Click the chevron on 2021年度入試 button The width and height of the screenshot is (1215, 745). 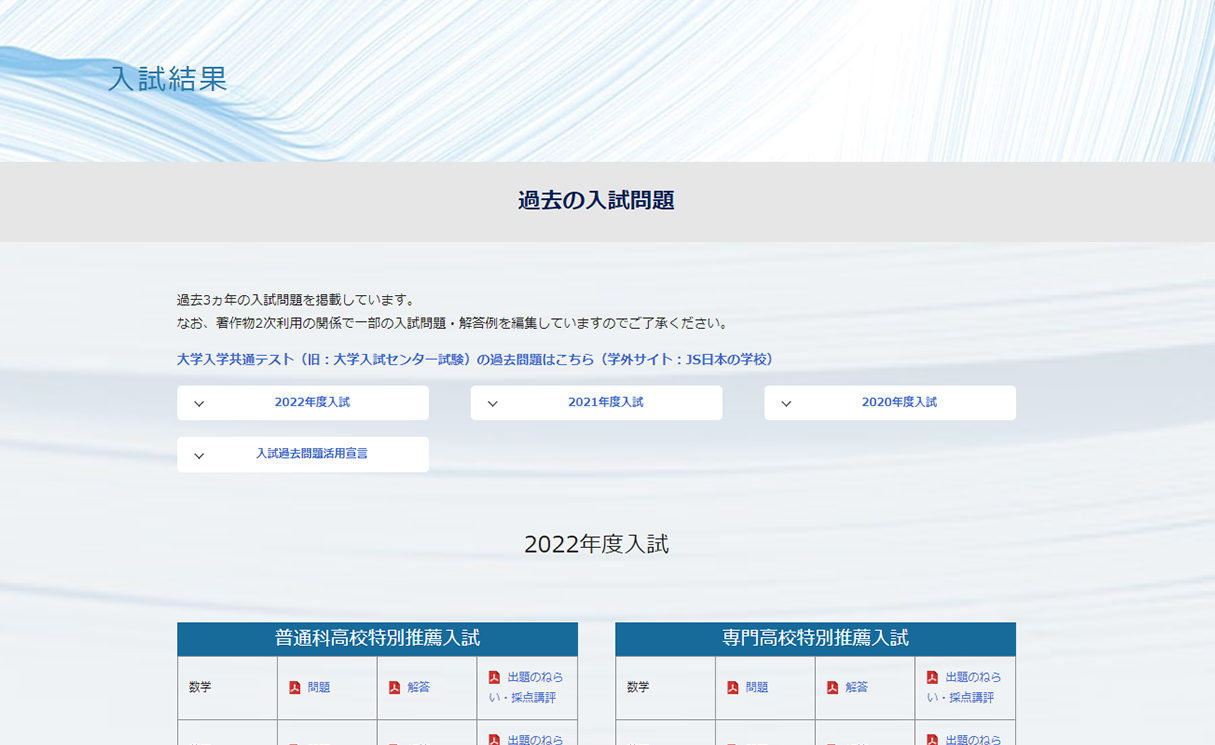[492, 404]
